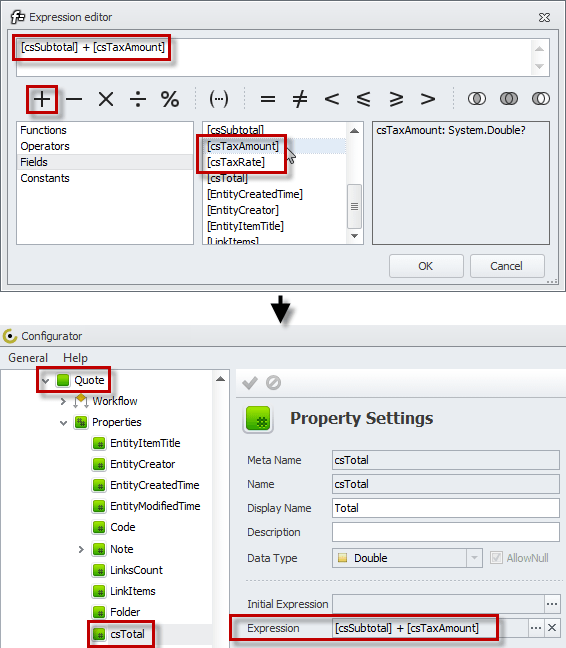The width and height of the screenshot is (566, 648).
Task: Insert the divide operator
Action: [138, 99]
